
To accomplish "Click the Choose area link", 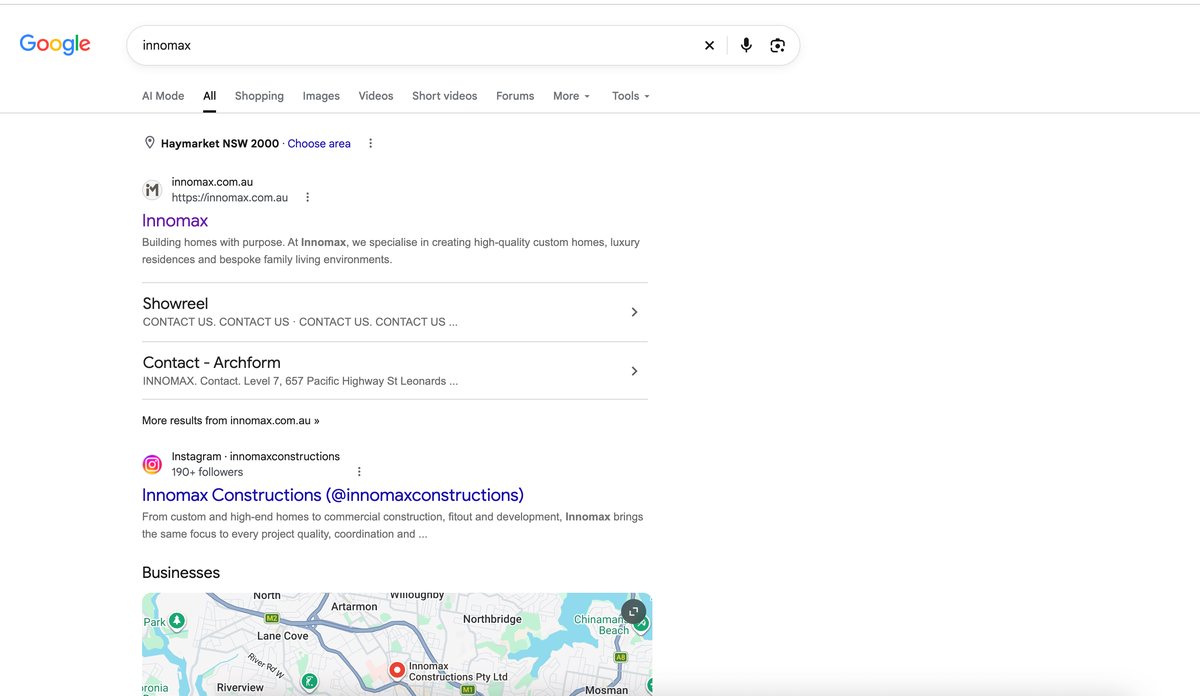I will [319, 144].
